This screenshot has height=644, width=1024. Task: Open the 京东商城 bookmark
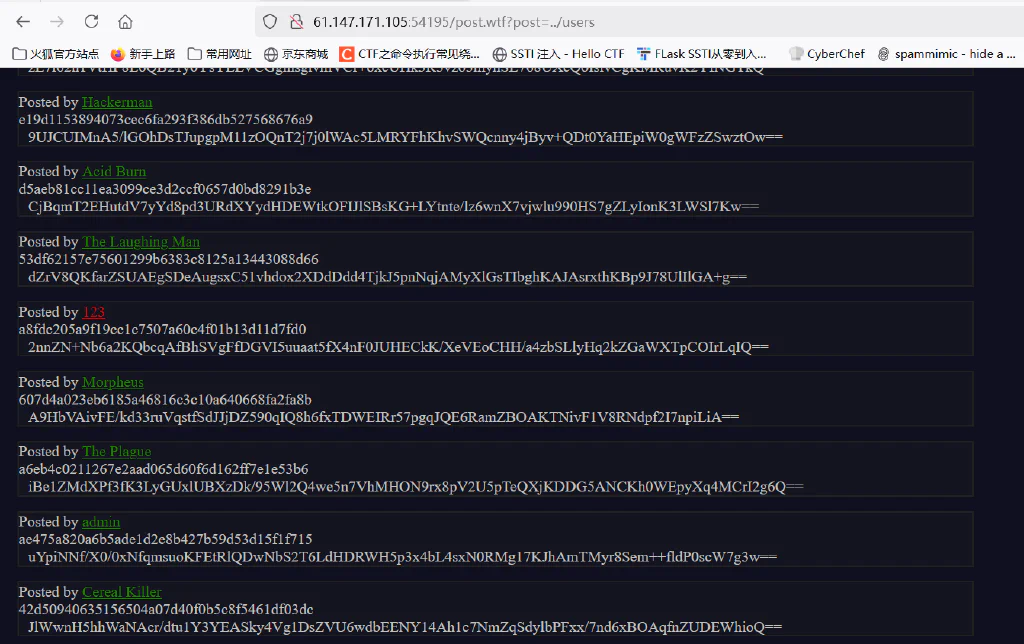coord(296,54)
